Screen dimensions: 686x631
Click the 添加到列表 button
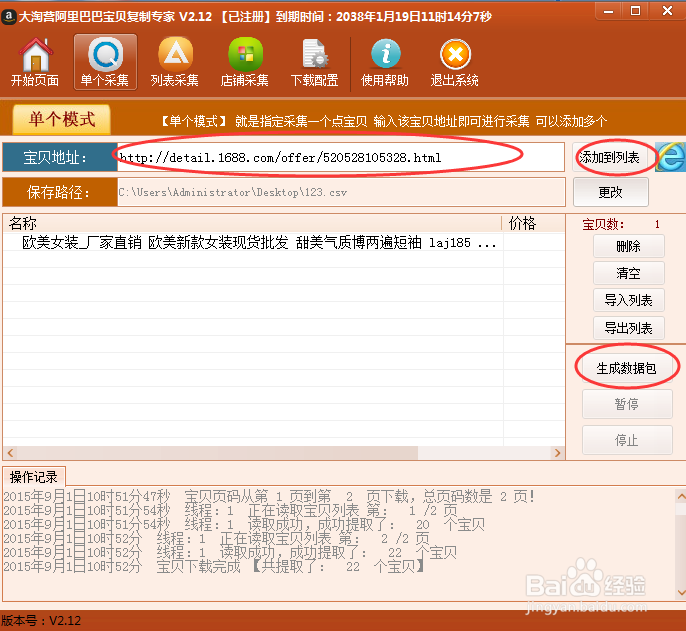pyautogui.click(x=610, y=157)
